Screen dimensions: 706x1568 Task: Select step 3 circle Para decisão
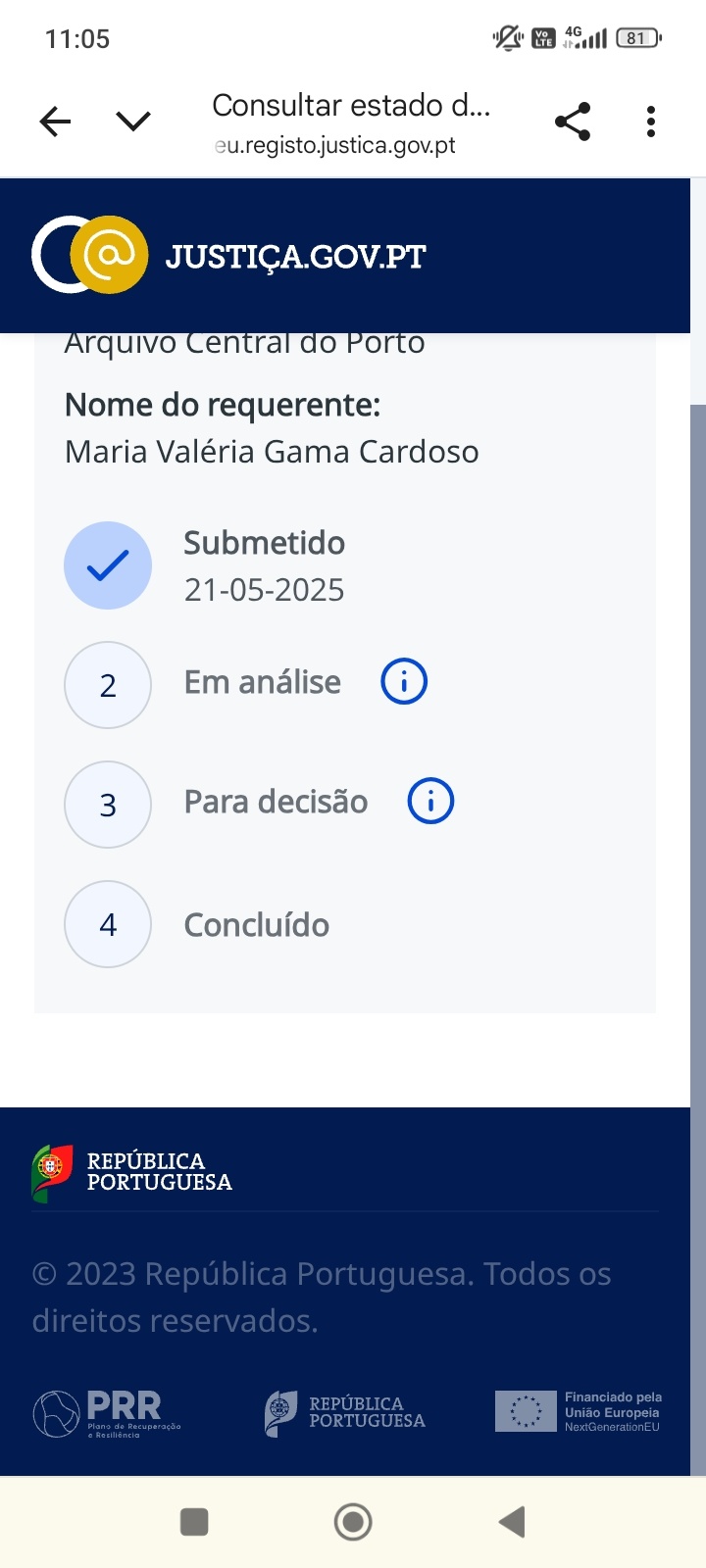click(108, 805)
